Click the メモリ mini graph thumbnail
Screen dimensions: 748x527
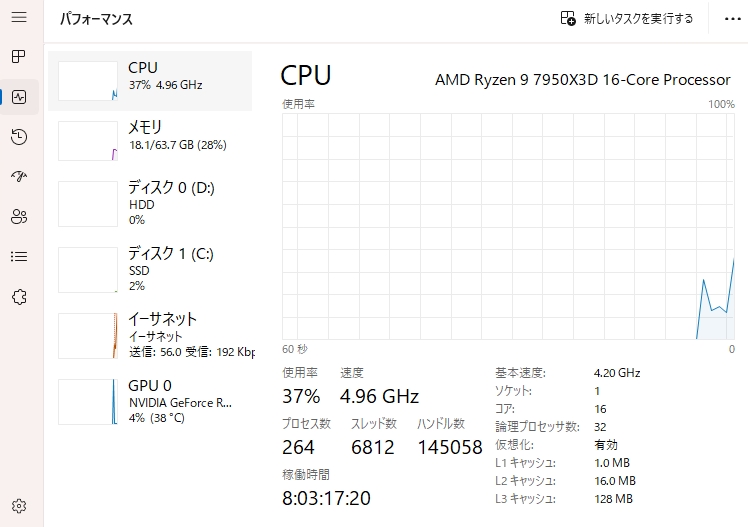click(88, 141)
